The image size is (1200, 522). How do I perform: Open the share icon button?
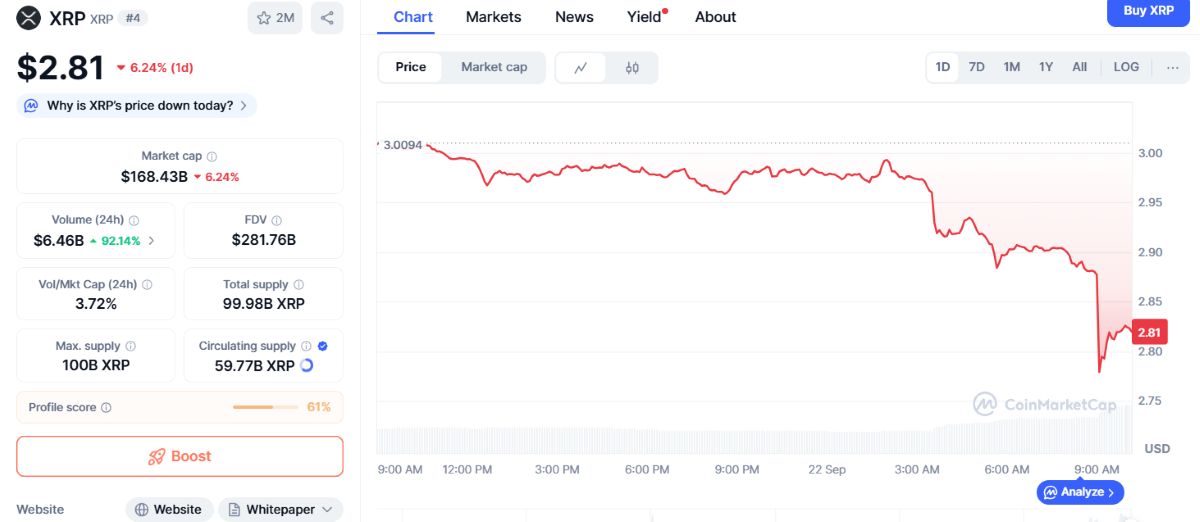[326, 18]
